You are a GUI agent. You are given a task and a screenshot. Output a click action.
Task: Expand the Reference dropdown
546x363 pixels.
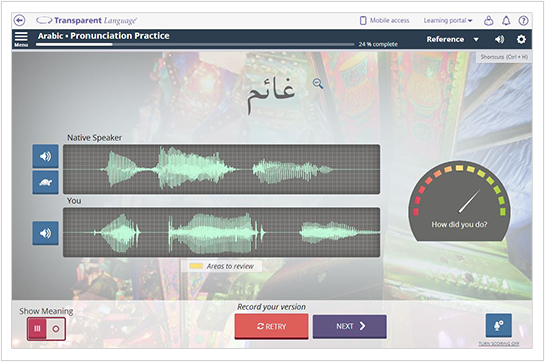point(453,39)
